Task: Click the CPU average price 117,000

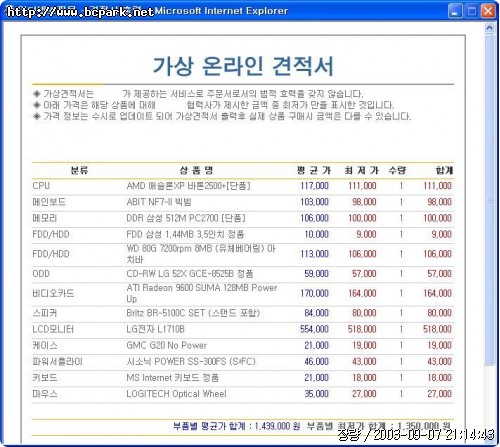Action: pyautogui.click(x=314, y=186)
